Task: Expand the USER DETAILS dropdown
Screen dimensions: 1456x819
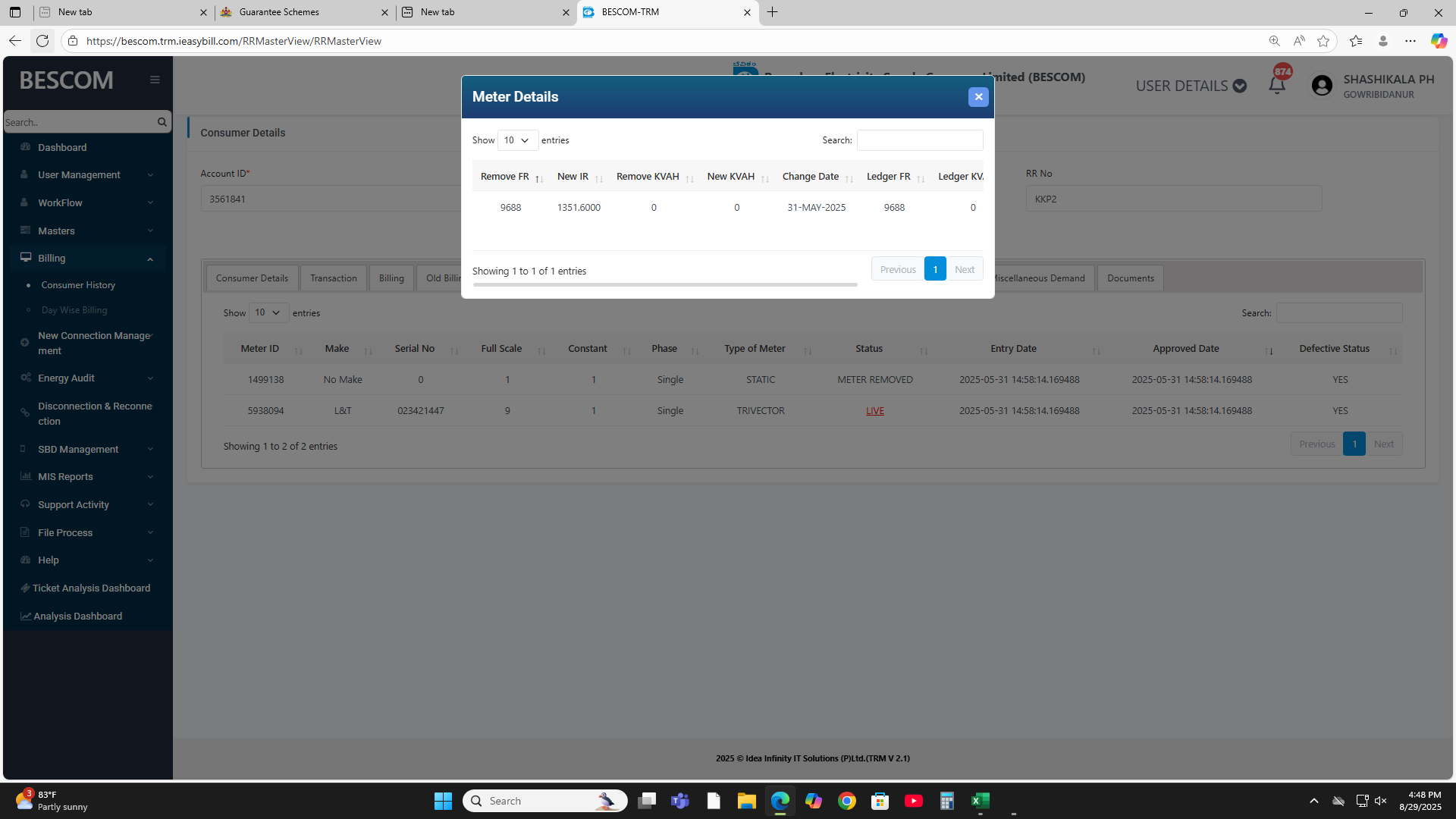Action: click(x=1191, y=86)
